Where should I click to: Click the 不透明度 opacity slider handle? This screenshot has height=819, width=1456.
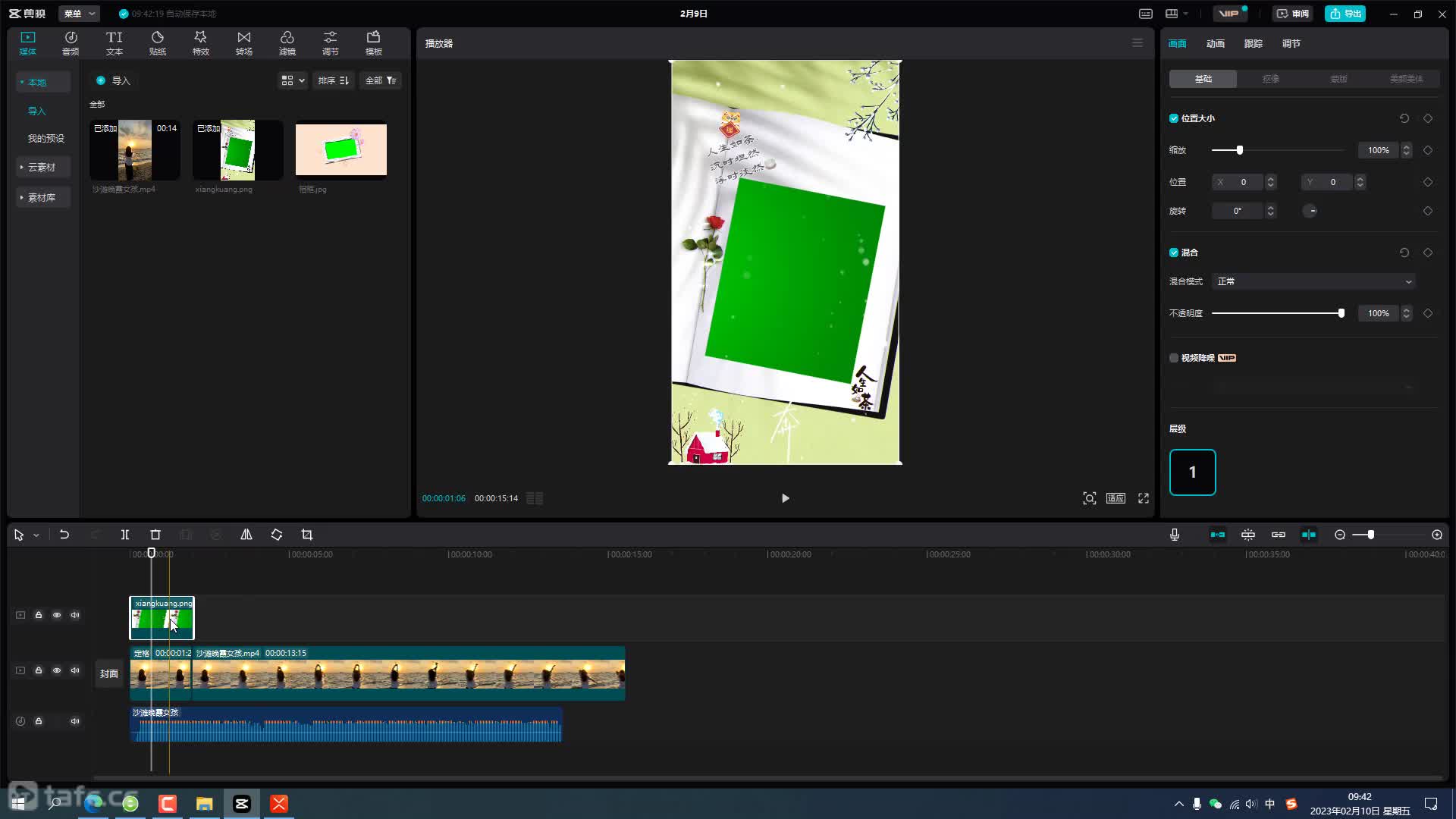pyautogui.click(x=1341, y=313)
